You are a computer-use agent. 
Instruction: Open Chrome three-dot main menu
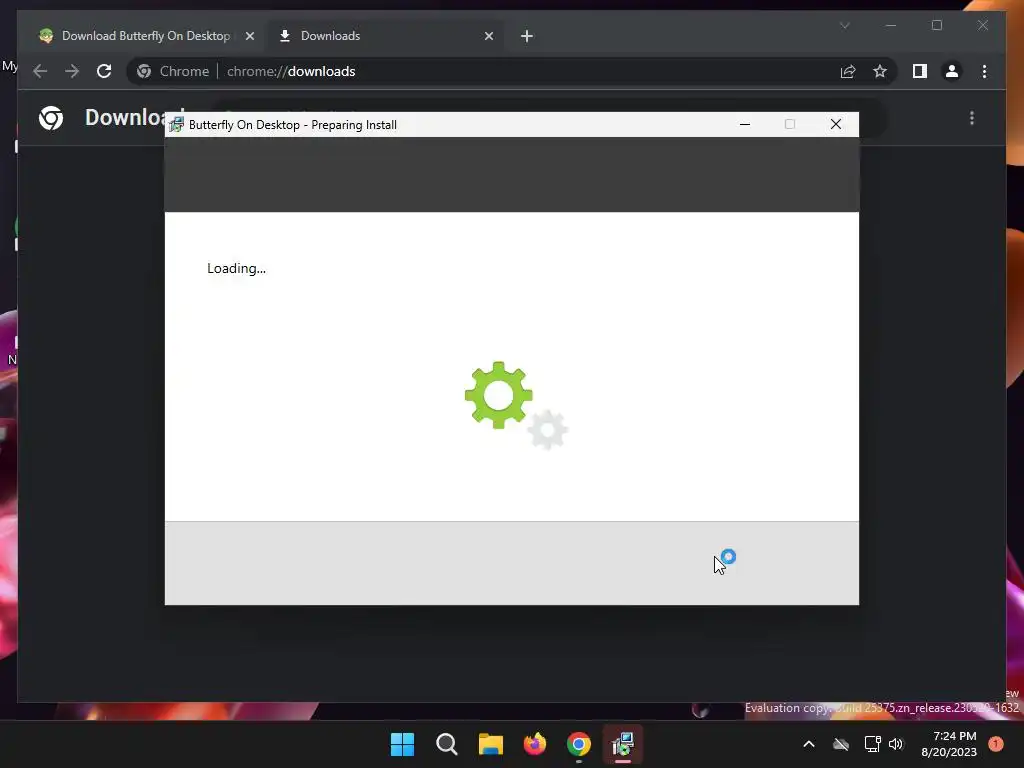click(x=984, y=71)
